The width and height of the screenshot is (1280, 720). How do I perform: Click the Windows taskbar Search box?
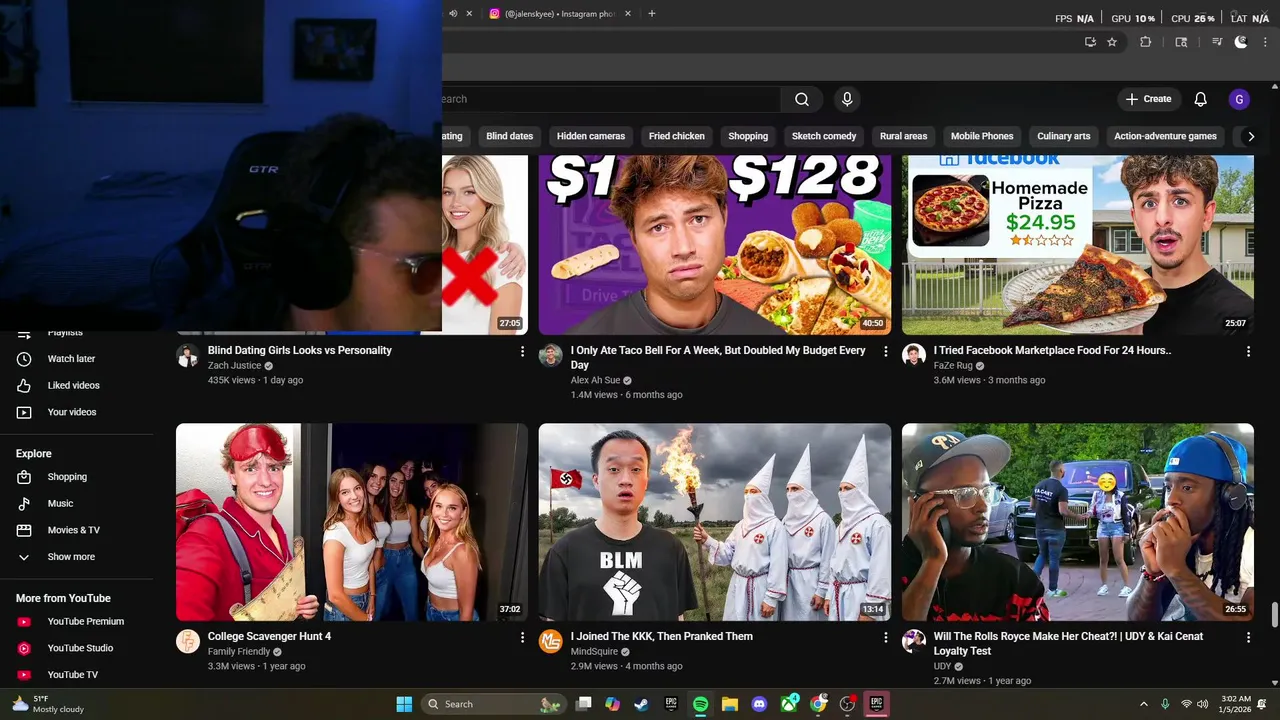[x=494, y=704]
